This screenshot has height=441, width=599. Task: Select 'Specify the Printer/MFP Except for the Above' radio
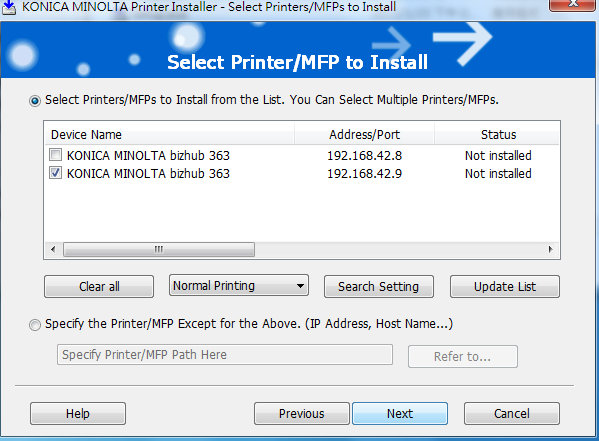click(x=35, y=325)
